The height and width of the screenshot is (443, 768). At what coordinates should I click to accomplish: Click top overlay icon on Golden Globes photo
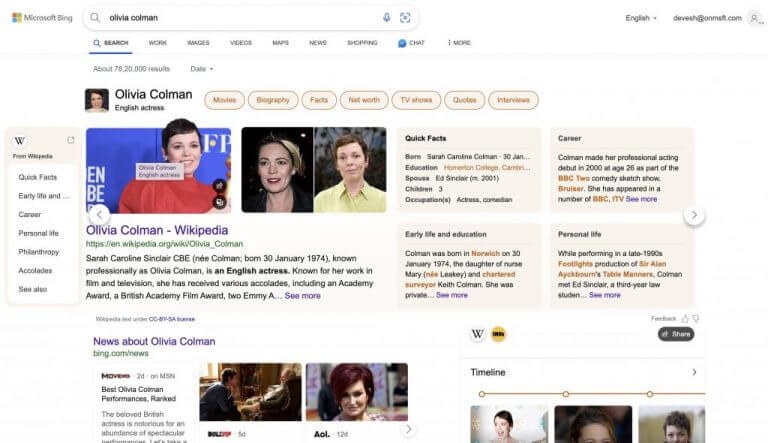(x=219, y=186)
